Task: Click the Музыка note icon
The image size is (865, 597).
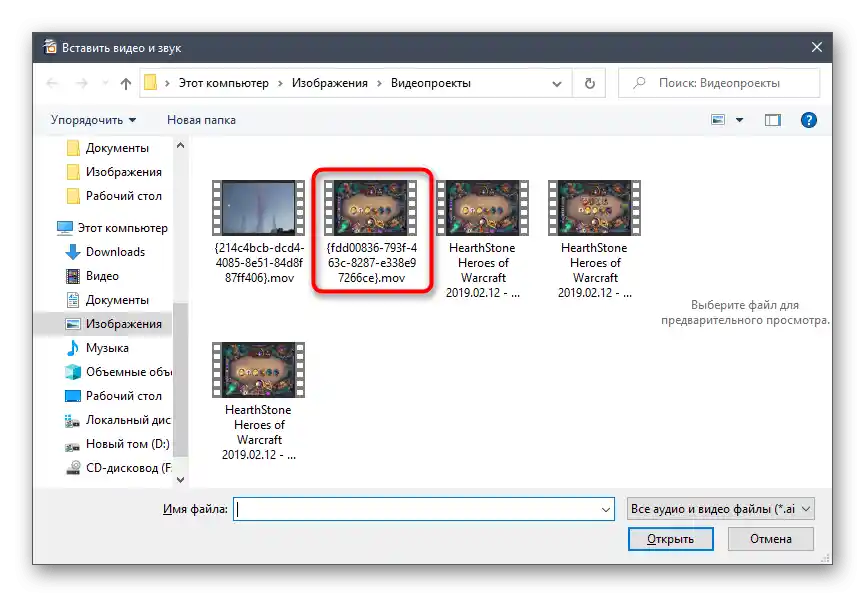Action: (73, 348)
